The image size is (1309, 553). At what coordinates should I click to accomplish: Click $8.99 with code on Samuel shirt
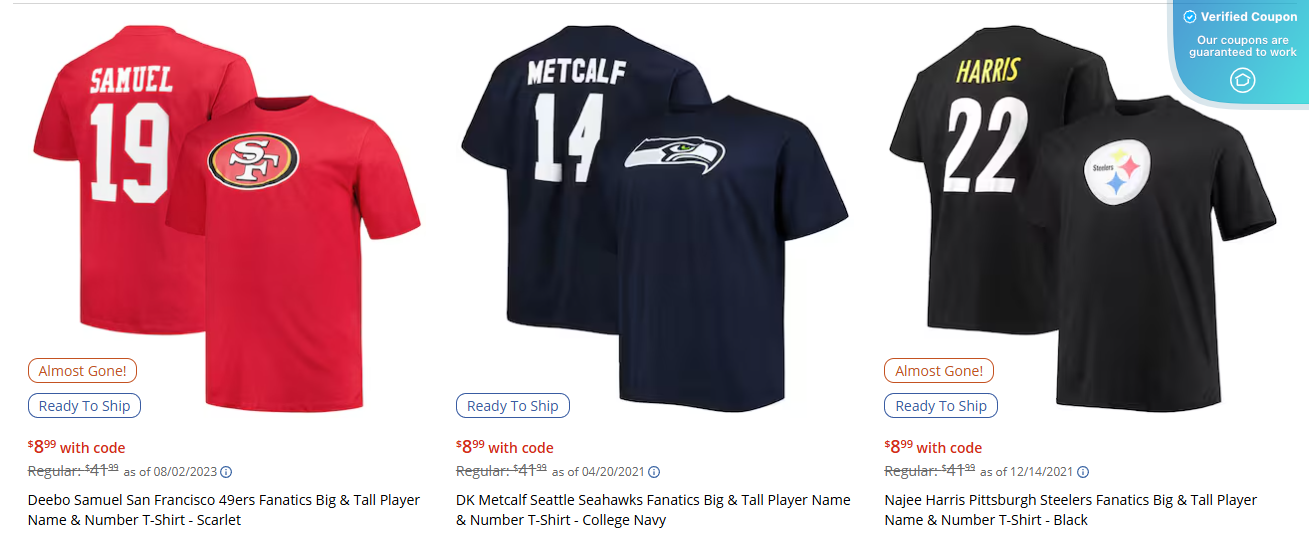point(77,447)
